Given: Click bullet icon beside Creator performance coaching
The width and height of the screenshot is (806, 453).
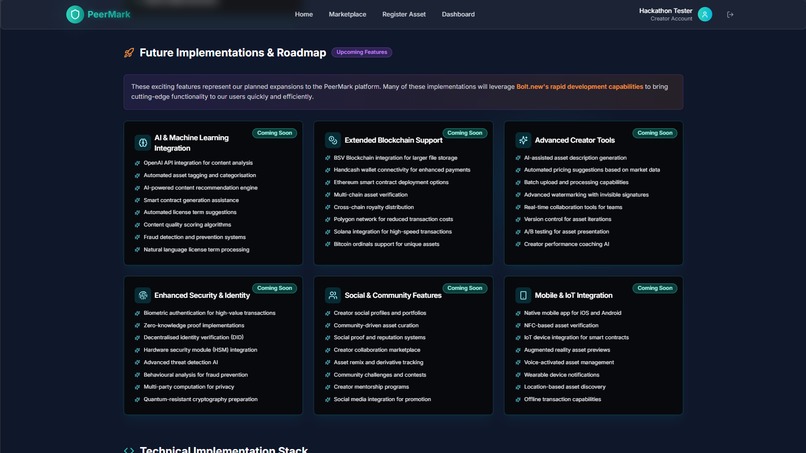Looking at the screenshot, I should 518,244.
